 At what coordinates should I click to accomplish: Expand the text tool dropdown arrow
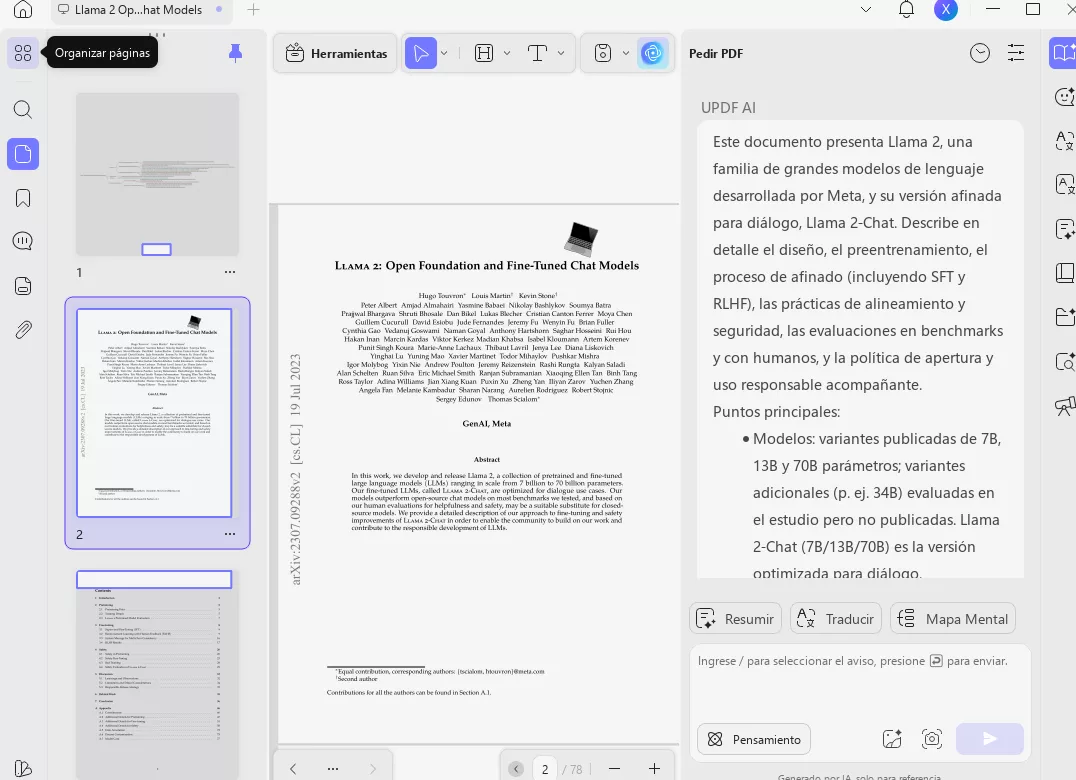pos(561,53)
